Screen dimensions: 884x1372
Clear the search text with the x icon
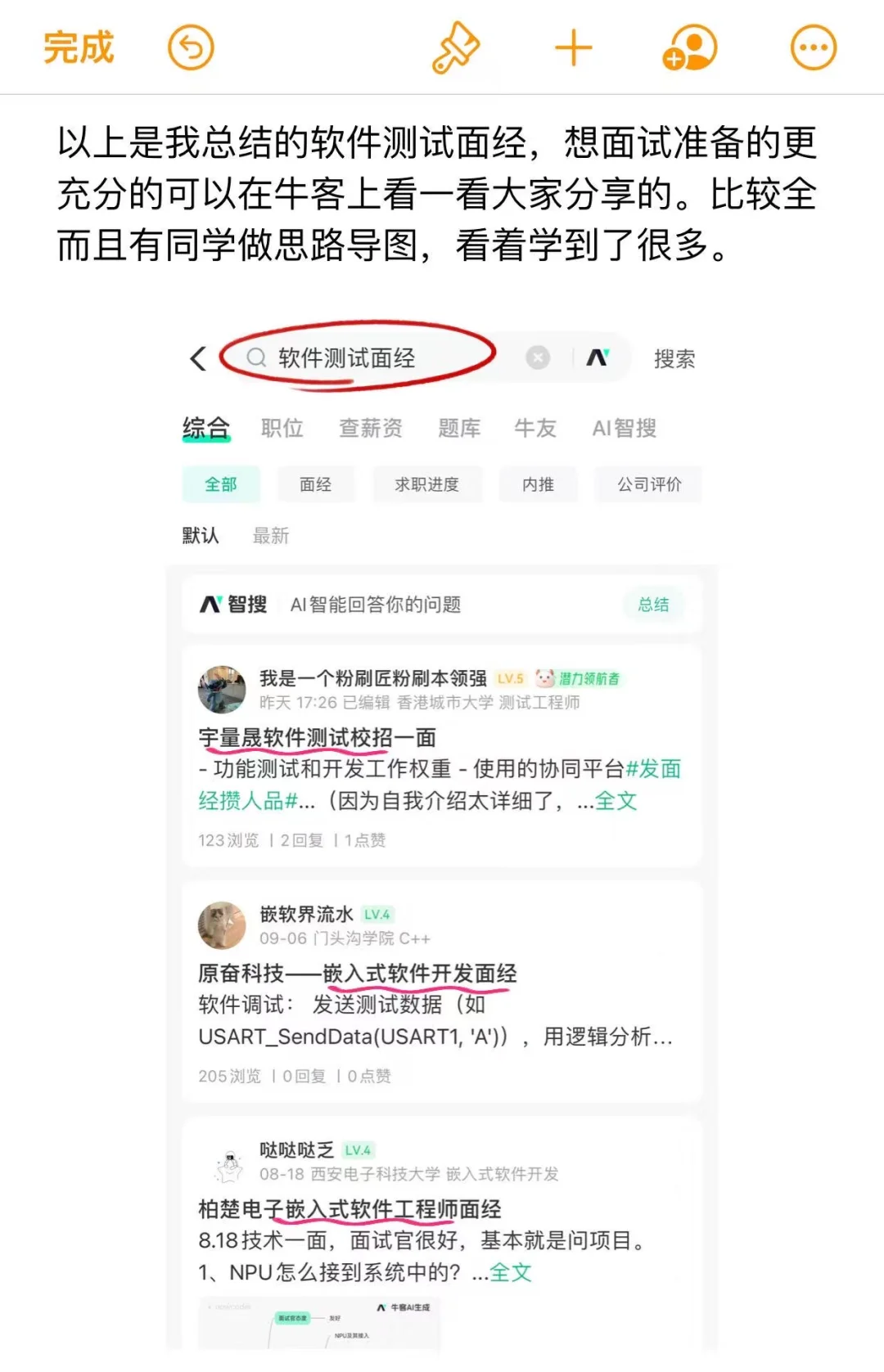(537, 358)
